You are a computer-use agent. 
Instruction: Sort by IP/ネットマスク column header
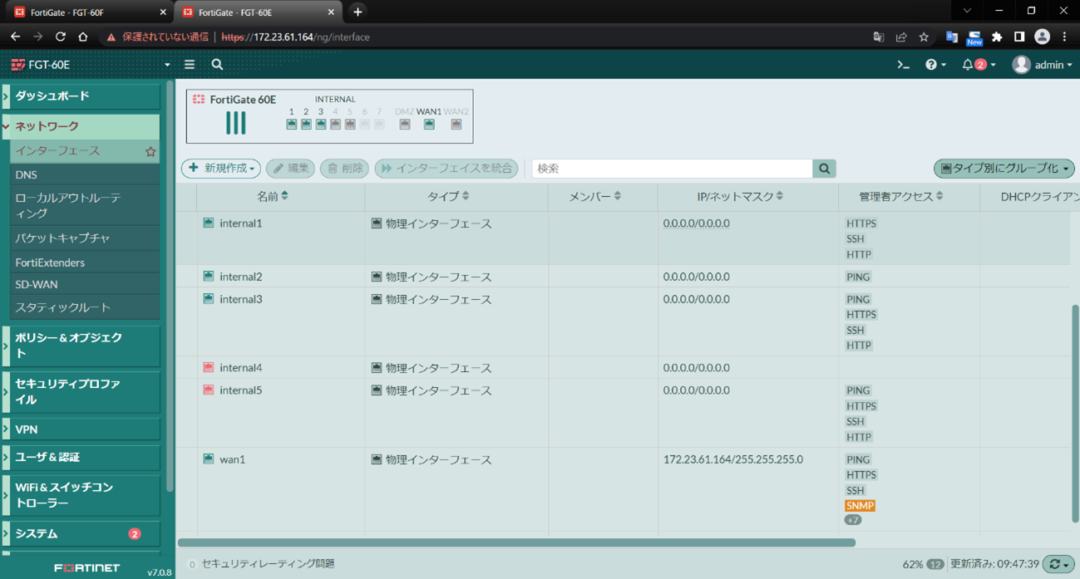[740, 197]
